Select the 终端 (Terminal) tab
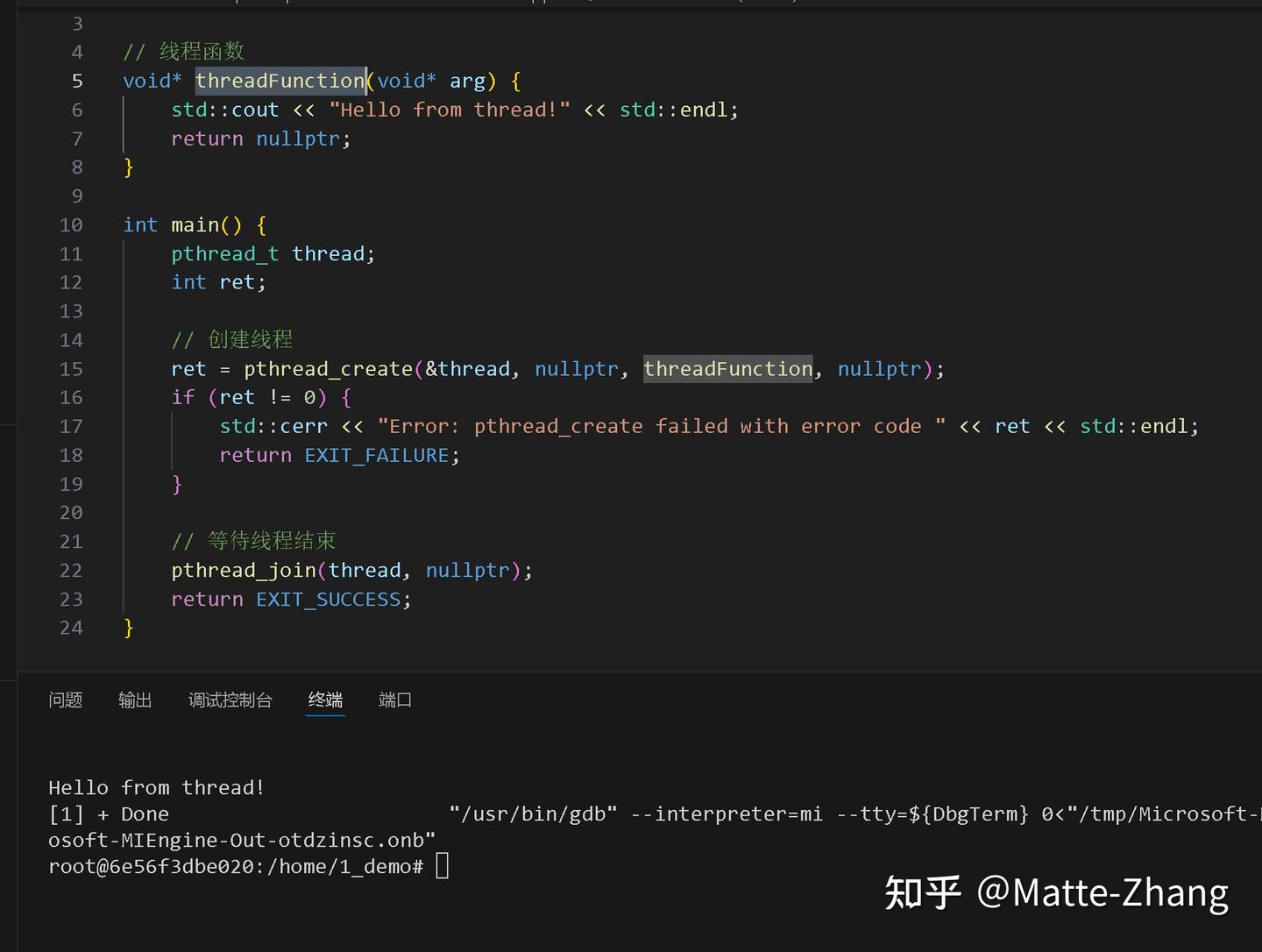1262x952 pixels. tap(325, 700)
